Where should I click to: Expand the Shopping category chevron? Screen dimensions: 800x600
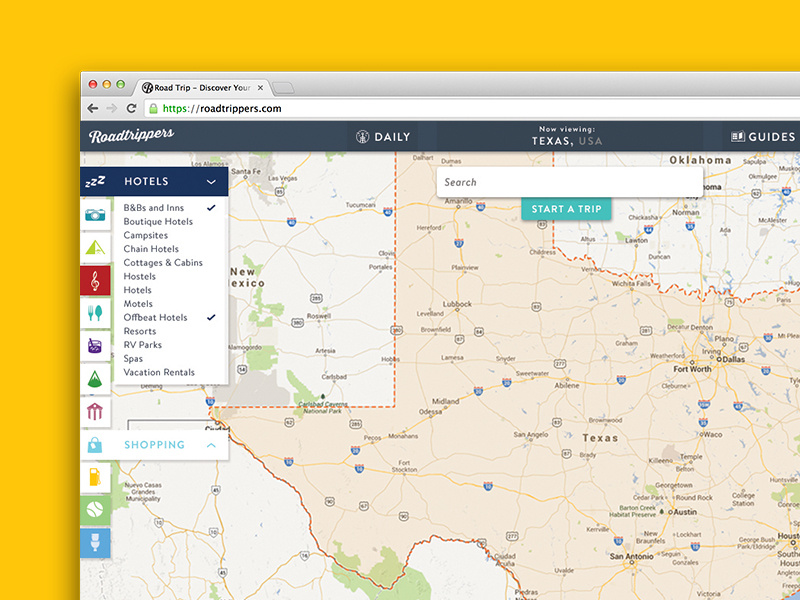point(211,445)
